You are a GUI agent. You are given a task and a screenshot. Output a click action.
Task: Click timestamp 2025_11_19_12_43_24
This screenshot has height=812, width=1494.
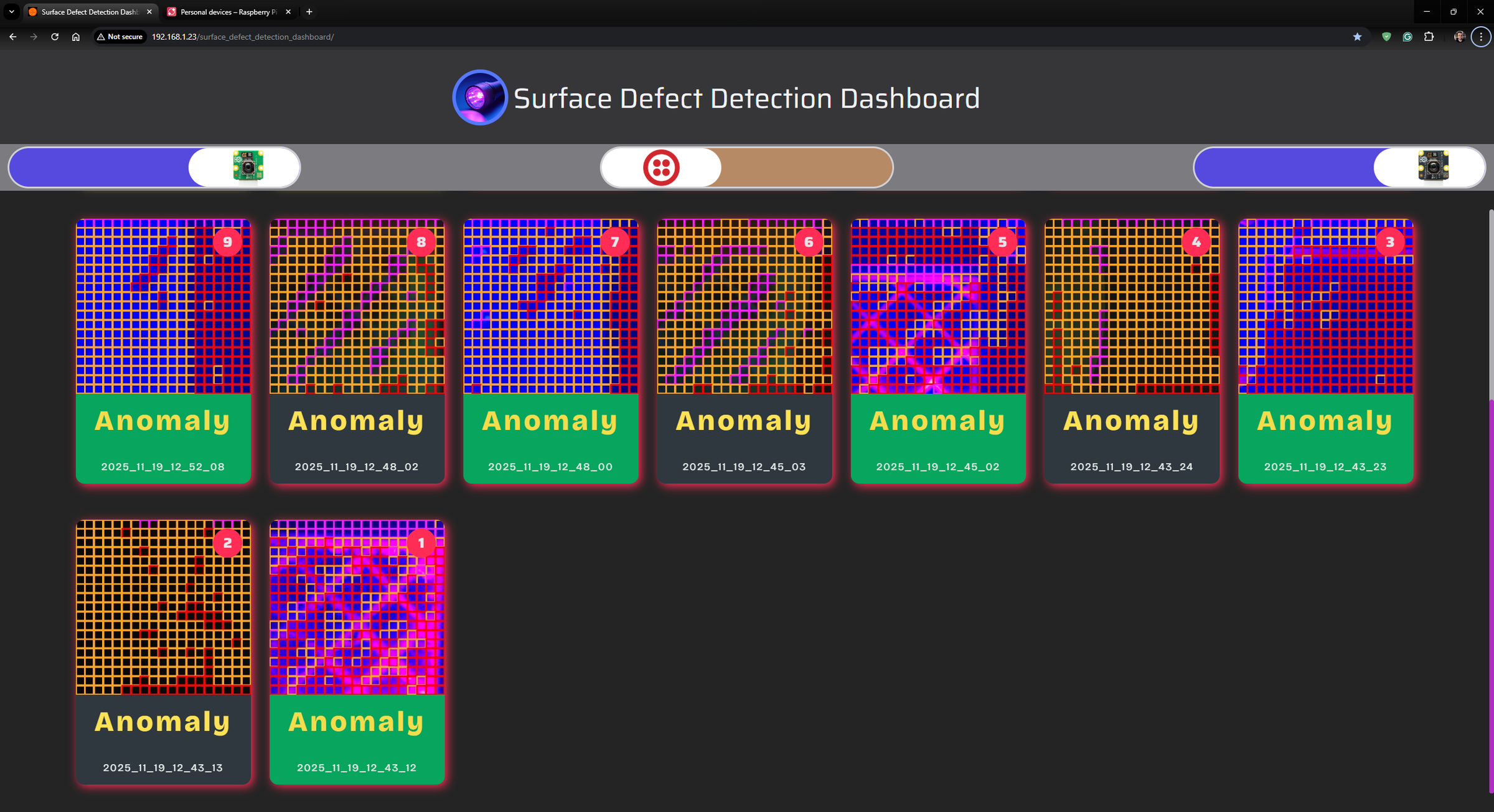(1132, 467)
